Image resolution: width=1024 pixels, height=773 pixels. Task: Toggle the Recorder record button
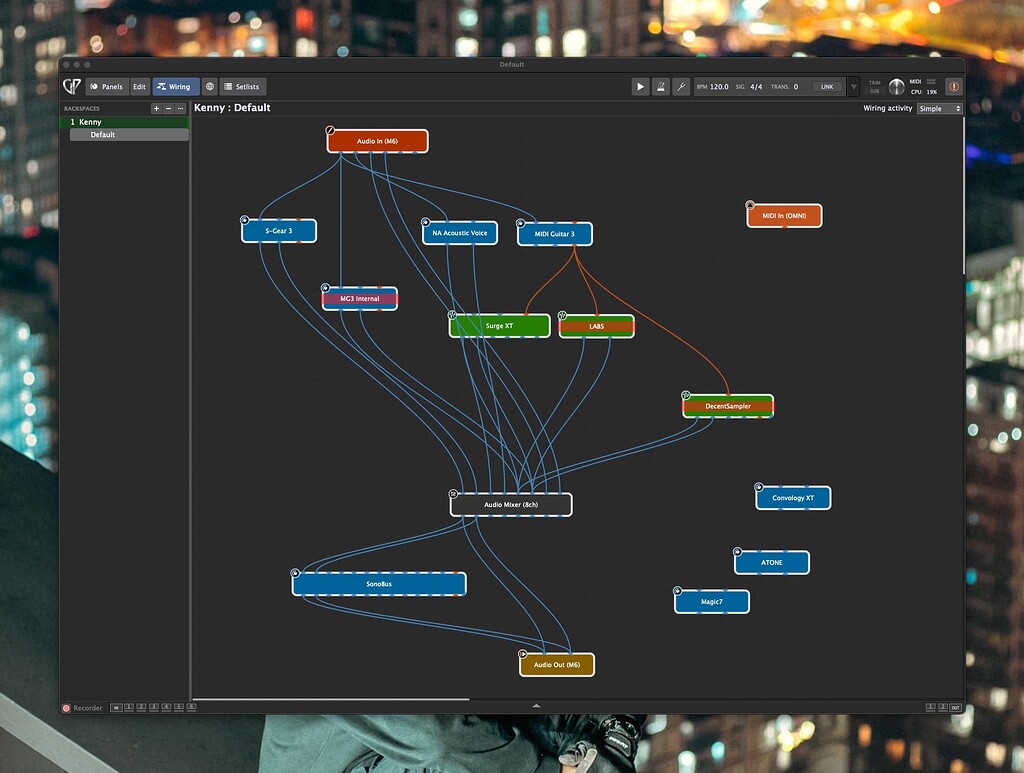point(67,708)
